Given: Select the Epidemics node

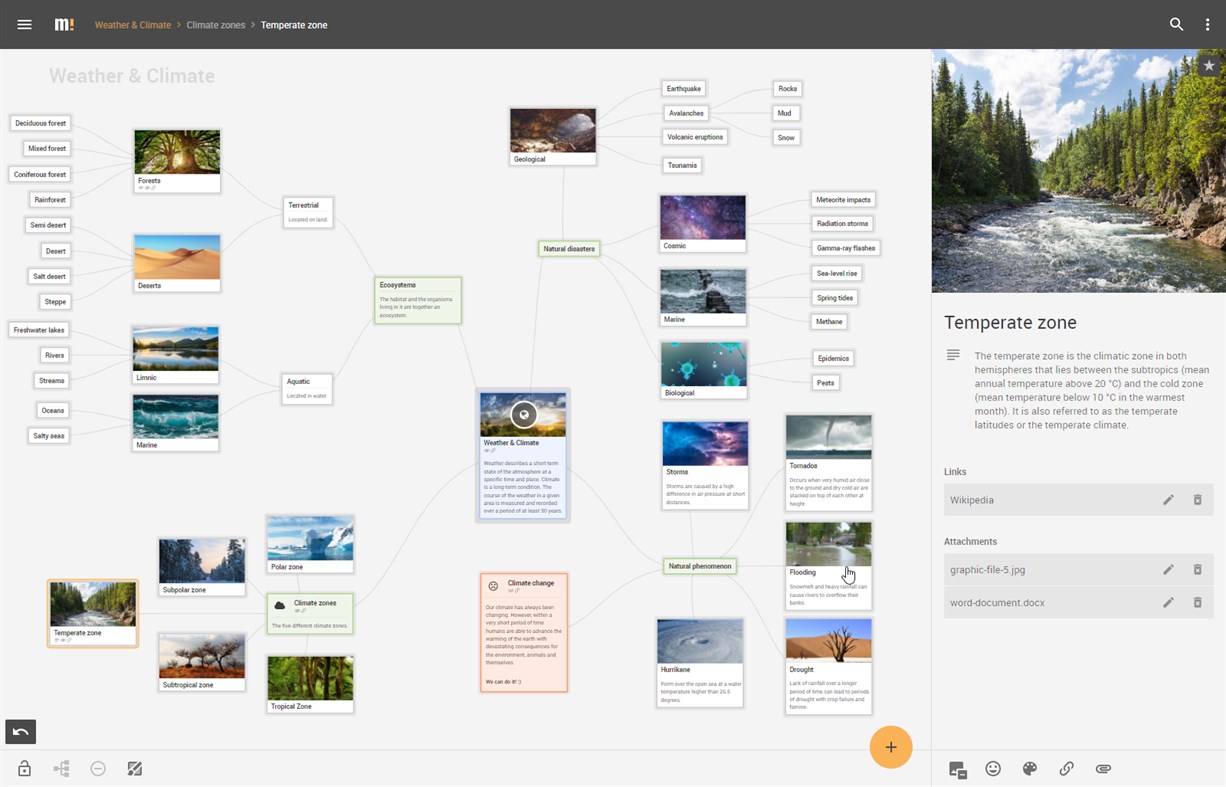Looking at the screenshot, I should (833, 358).
